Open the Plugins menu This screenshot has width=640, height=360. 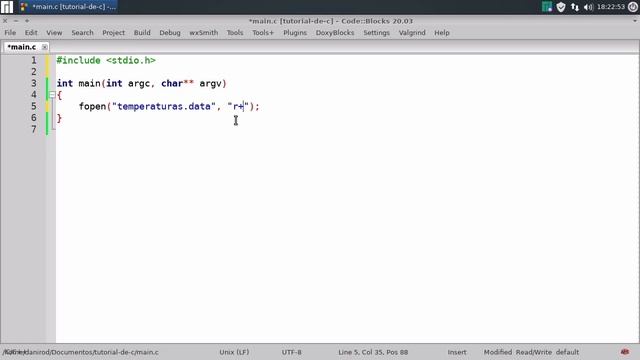tap(295, 33)
